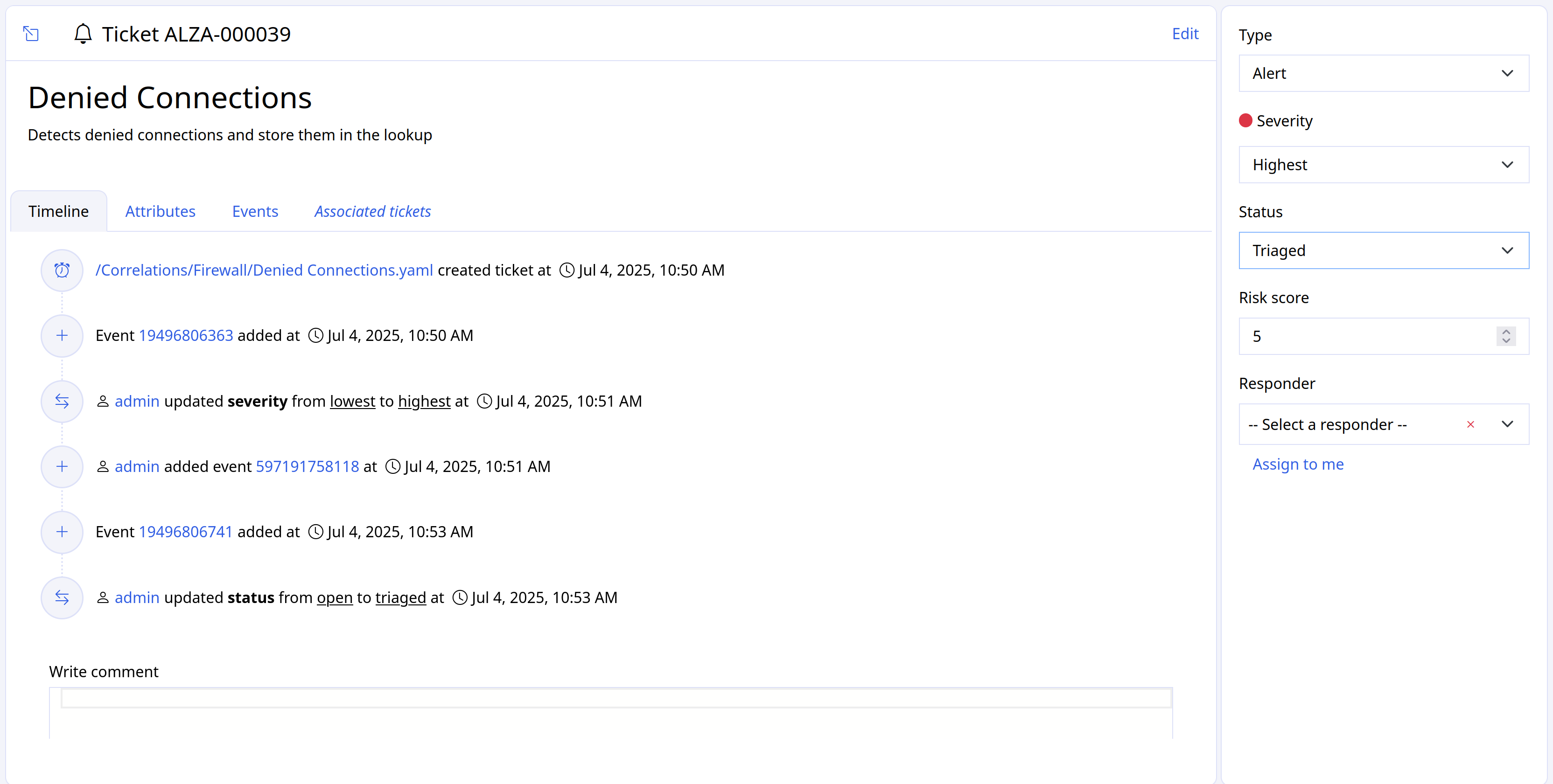The image size is (1553, 784).
Task: Open the Denied Connections.yaml correlation link
Action: [264, 270]
